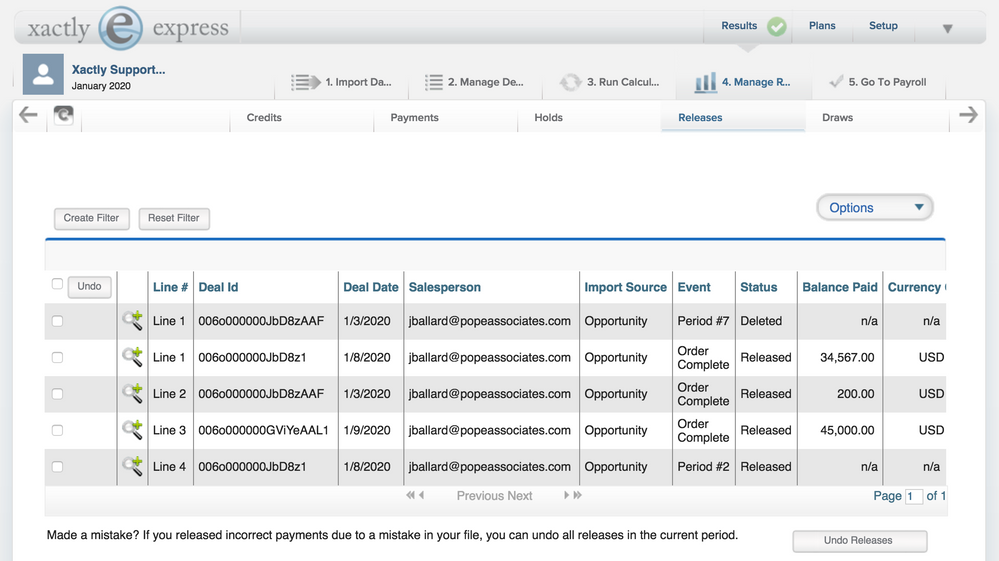Go to next page single-arrow icon
This screenshot has width=999, height=561.
tap(566, 495)
